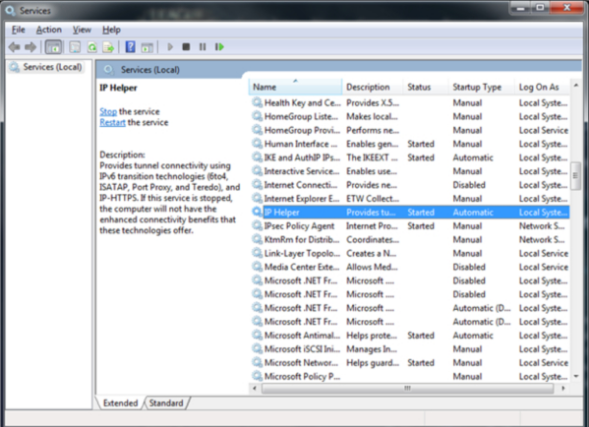
Task: Click the gear icon for Link-Layer Topology row
Action: 257,253
